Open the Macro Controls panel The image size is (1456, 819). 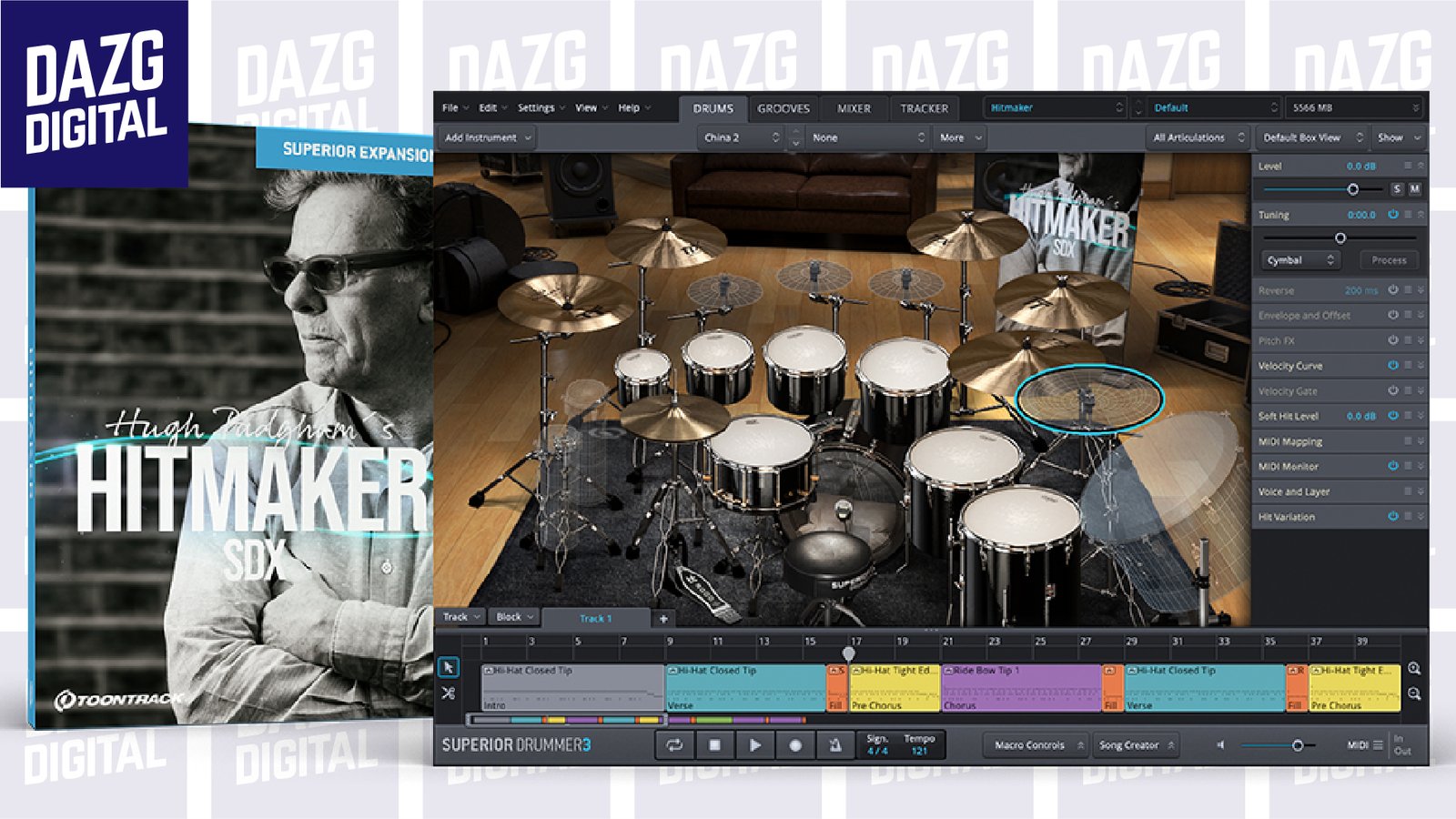(1036, 745)
